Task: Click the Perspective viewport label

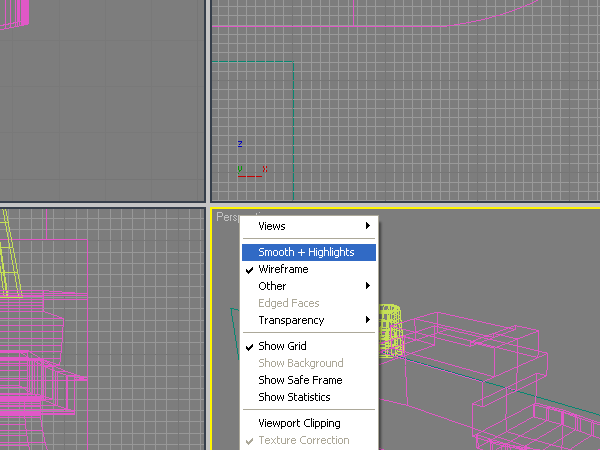Action: click(228, 217)
